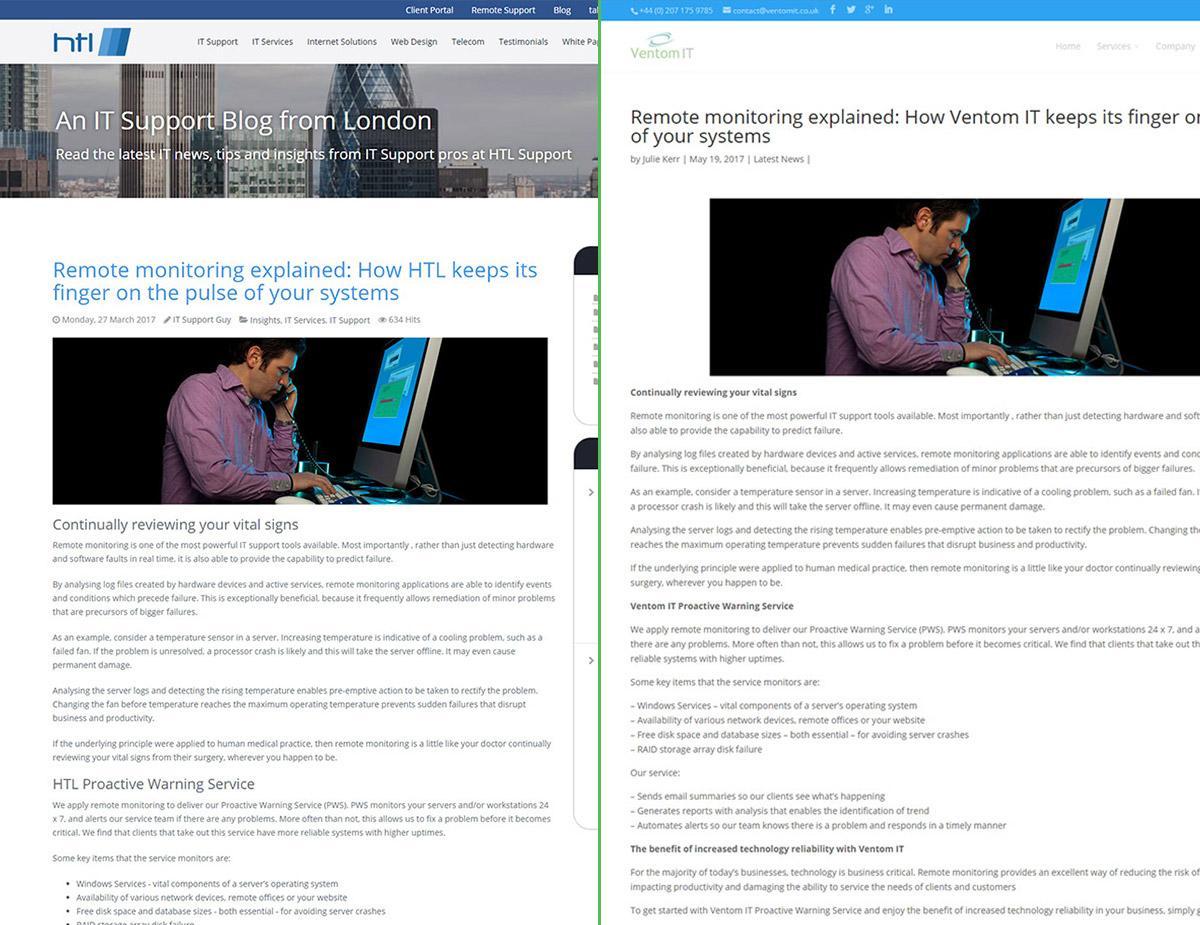Click the HTL logo
Screen dimensions: 1200x925
[x=91, y=42]
